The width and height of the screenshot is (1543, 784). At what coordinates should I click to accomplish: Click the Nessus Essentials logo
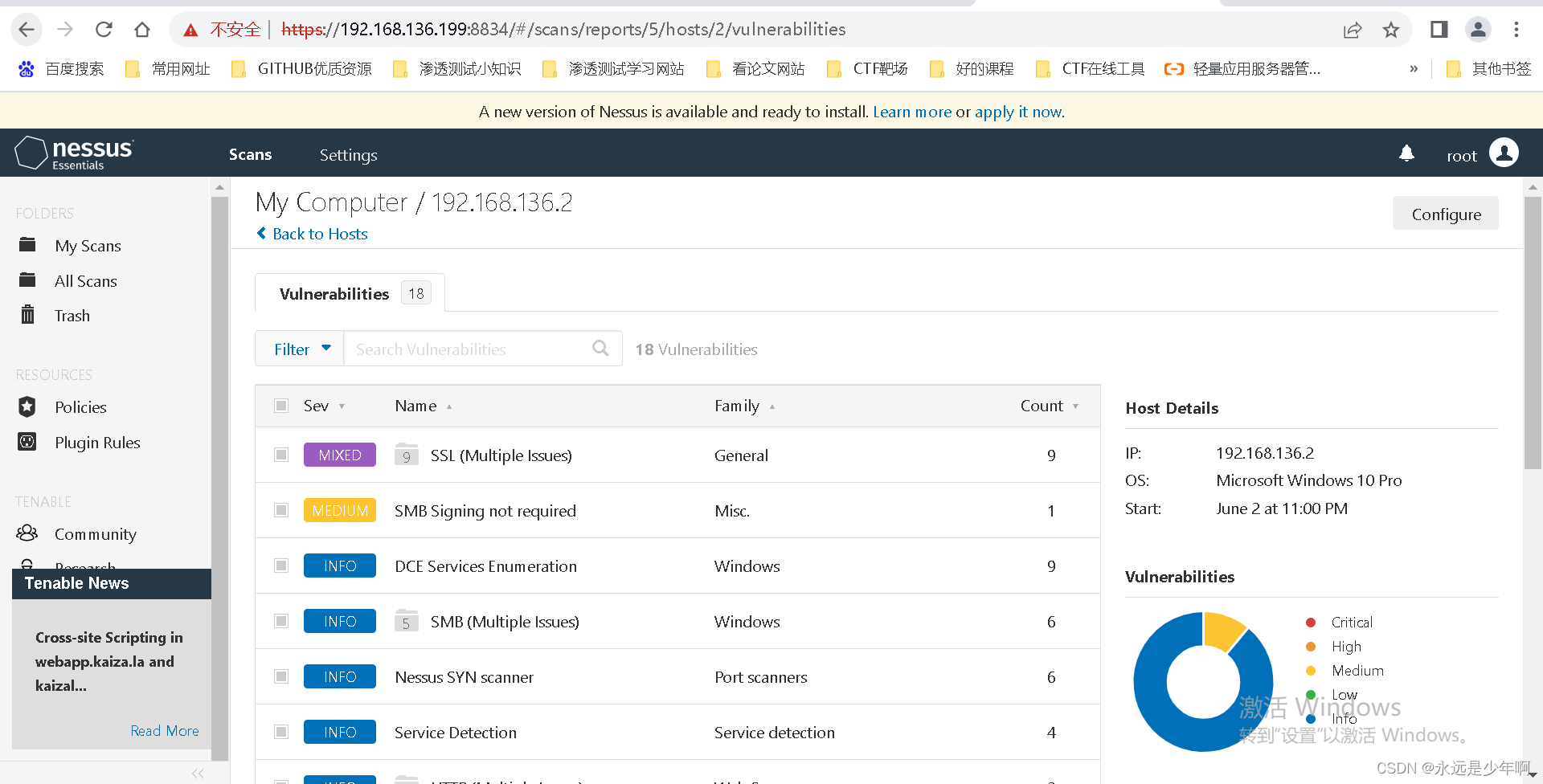74,153
